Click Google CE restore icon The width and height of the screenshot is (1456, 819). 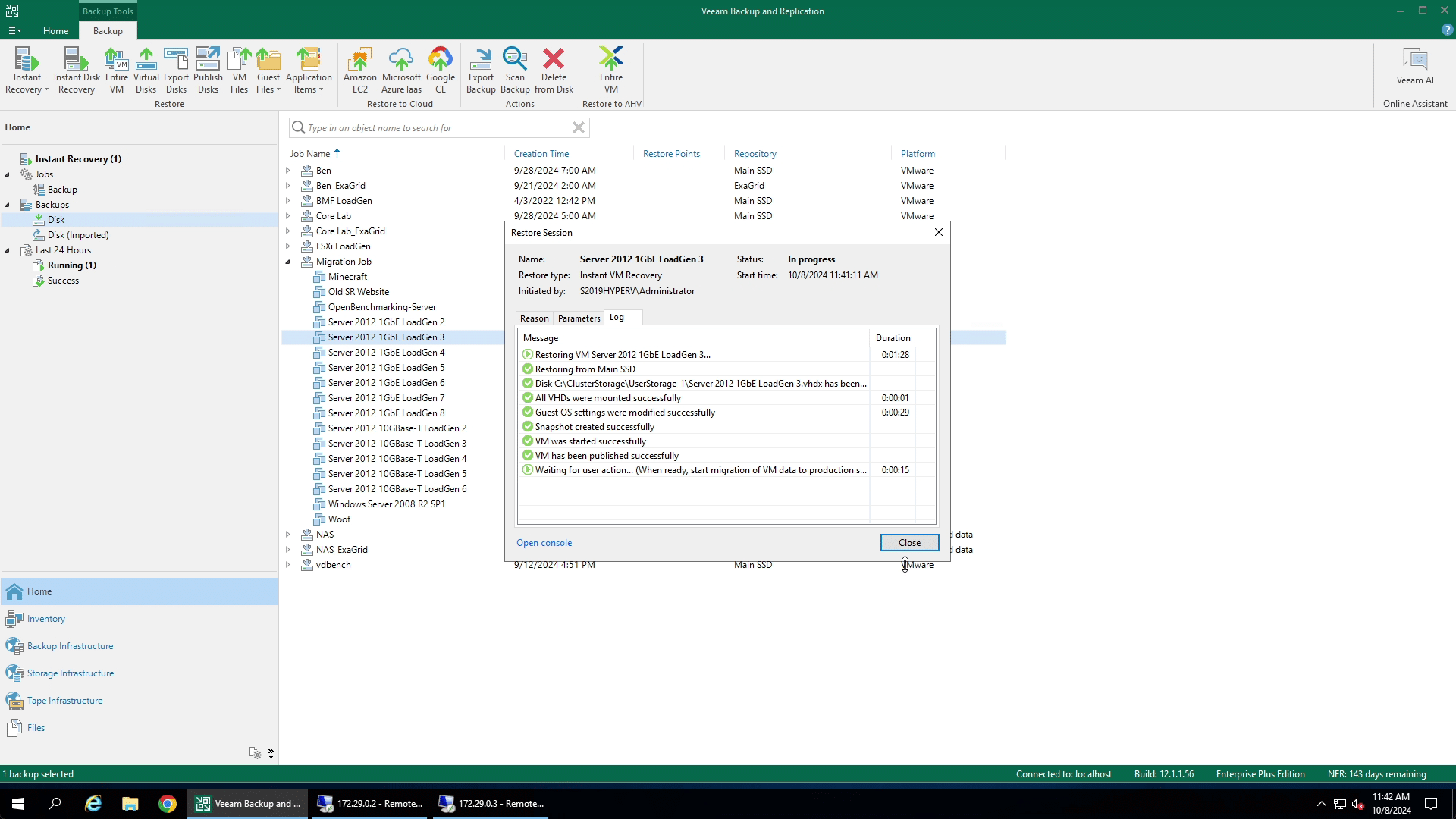click(441, 71)
